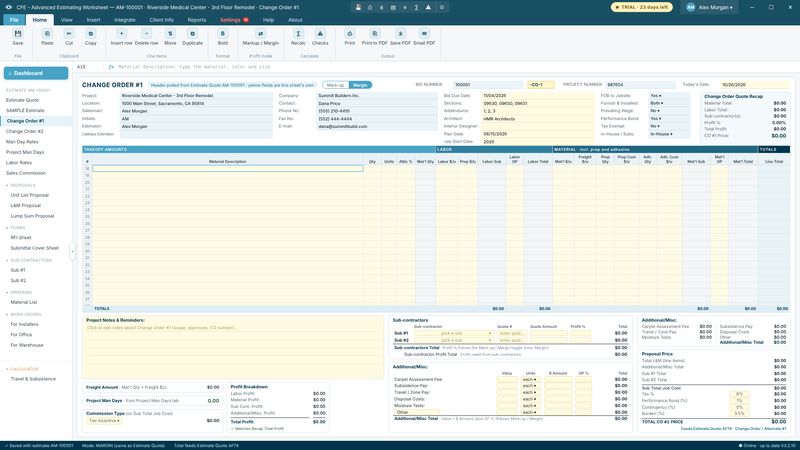Screen dimensions: 800x450
Task: Click the title bar gear settings icon
Action: point(442,8)
